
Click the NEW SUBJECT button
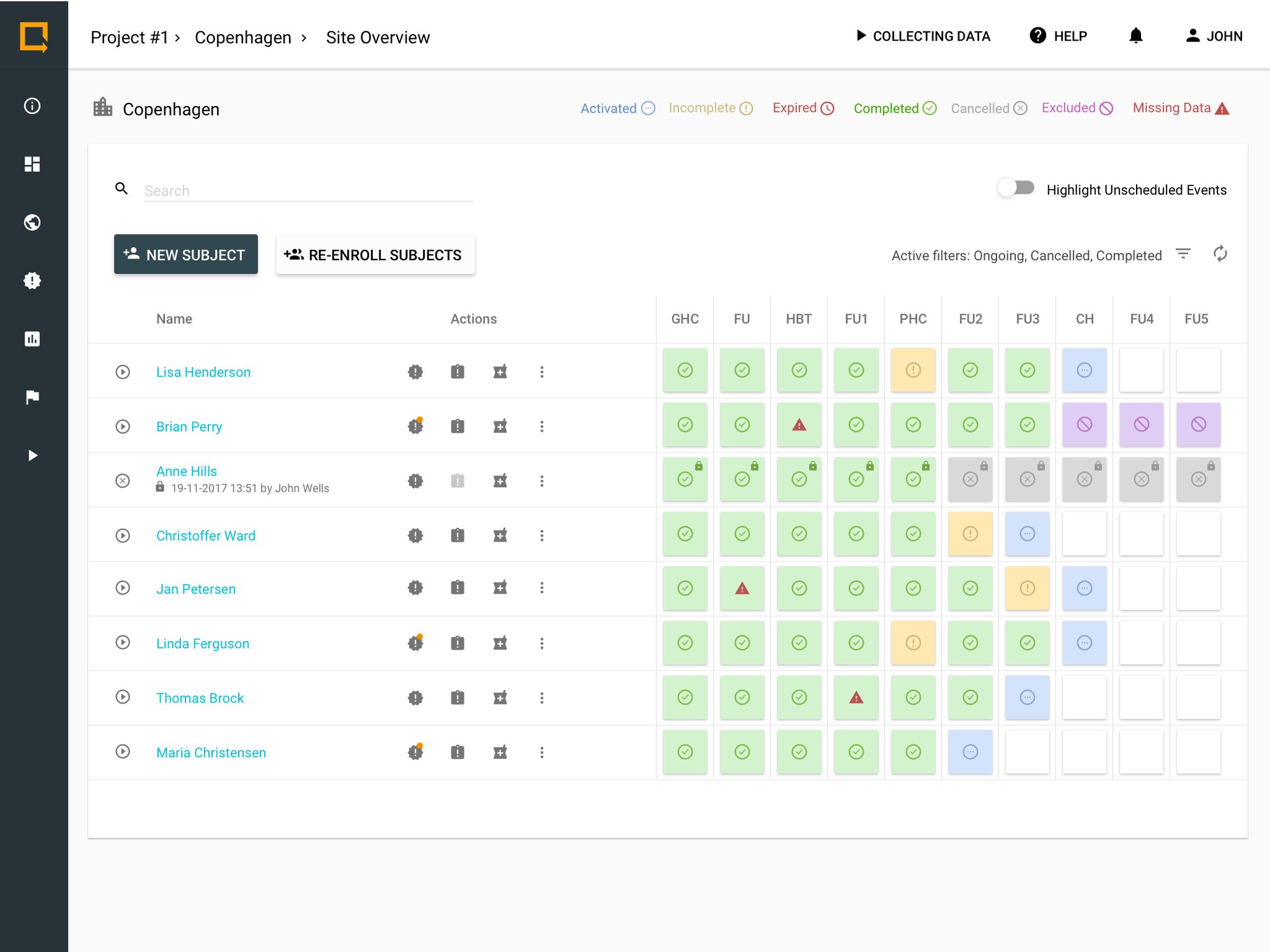click(x=185, y=255)
